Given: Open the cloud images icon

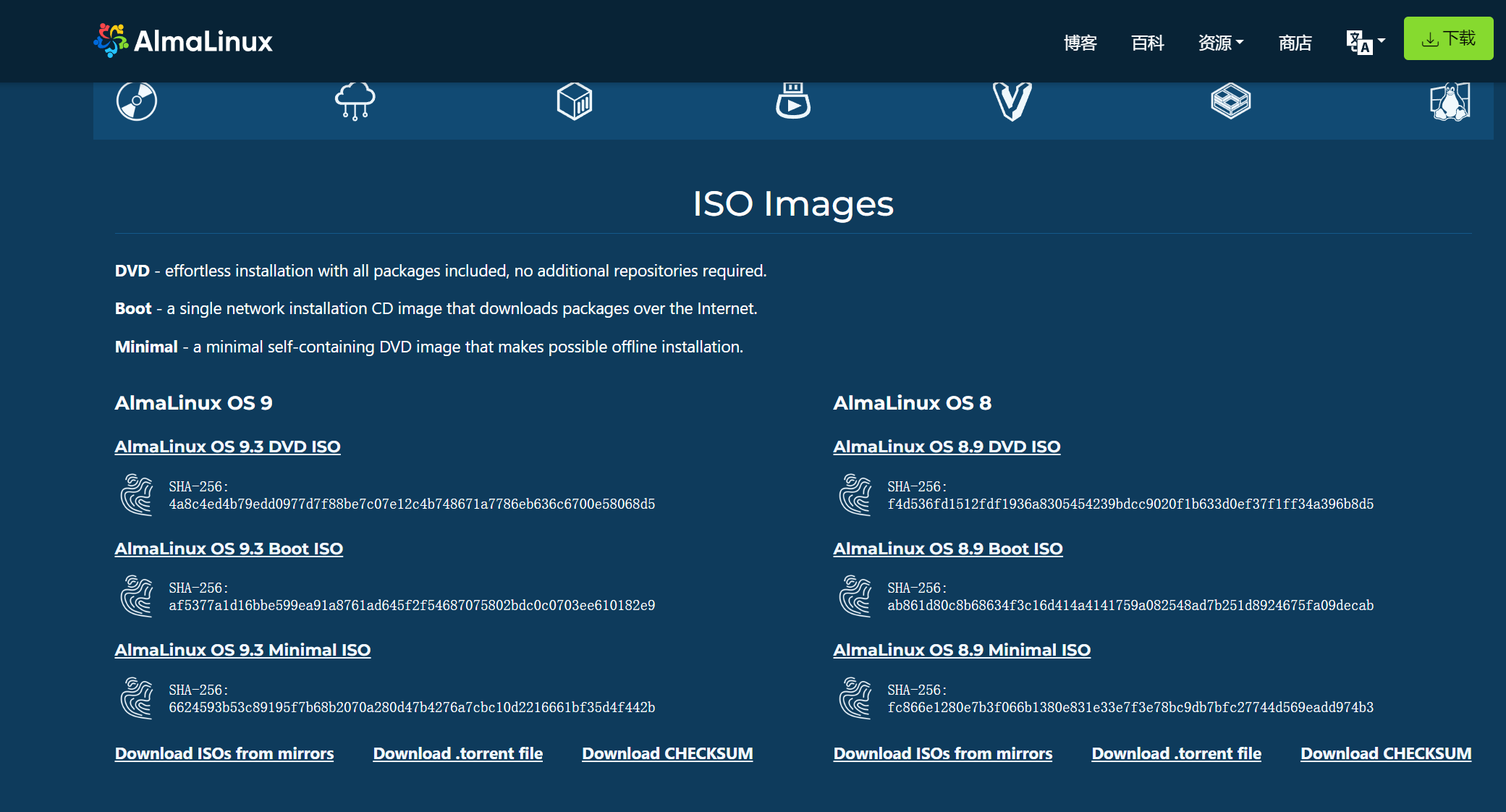Looking at the screenshot, I should (355, 101).
